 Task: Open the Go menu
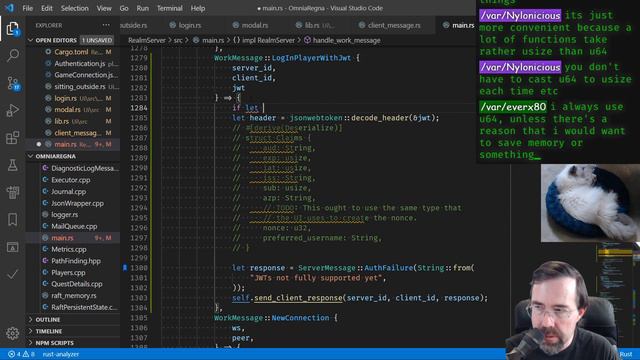coord(124,8)
